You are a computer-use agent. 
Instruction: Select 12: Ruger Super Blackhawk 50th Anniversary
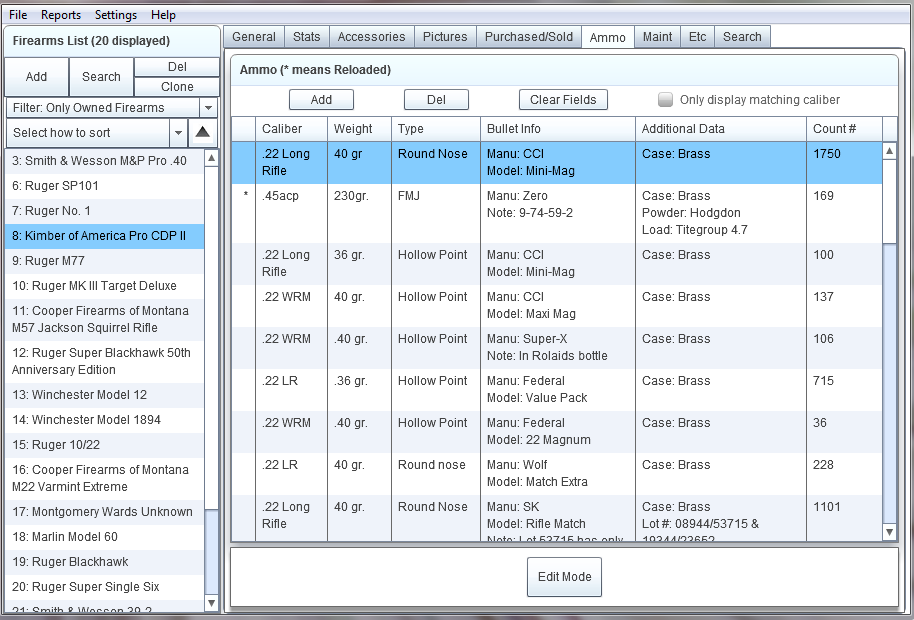[x=105, y=361]
